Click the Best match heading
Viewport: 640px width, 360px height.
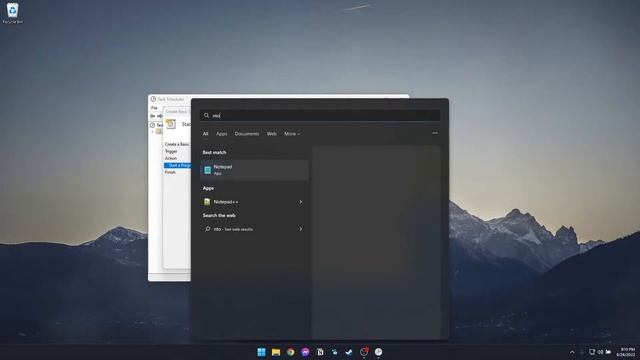[214, 152]
